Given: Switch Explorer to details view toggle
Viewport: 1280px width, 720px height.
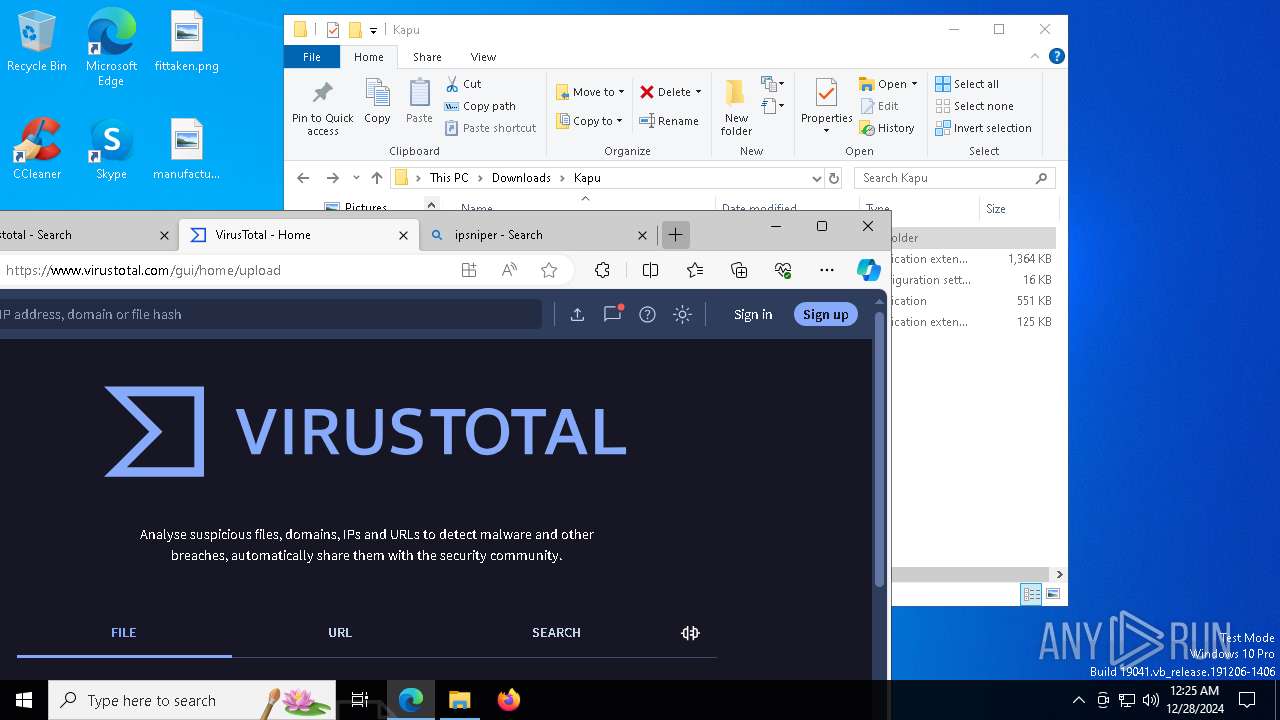Looking at the screenshot, I should click(x=1032, y=594).
